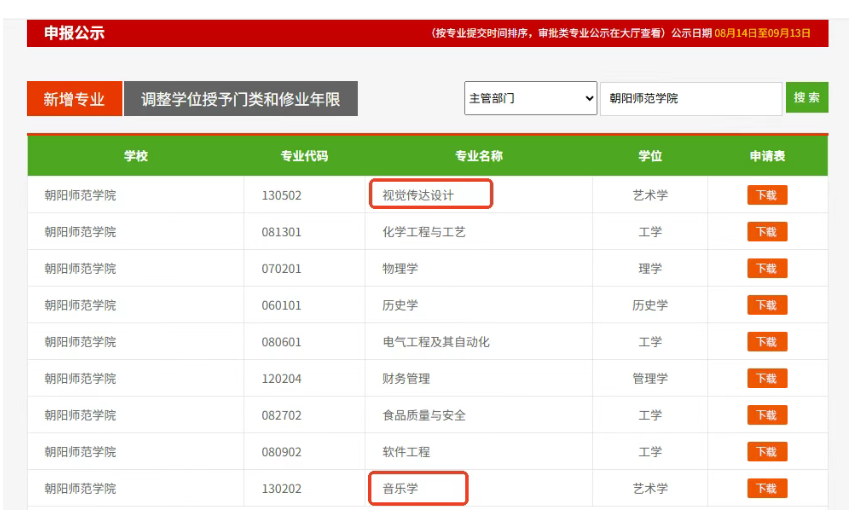Download the 视觉传达设计 application form
The image size is (863, 532).
click(766, 195)
